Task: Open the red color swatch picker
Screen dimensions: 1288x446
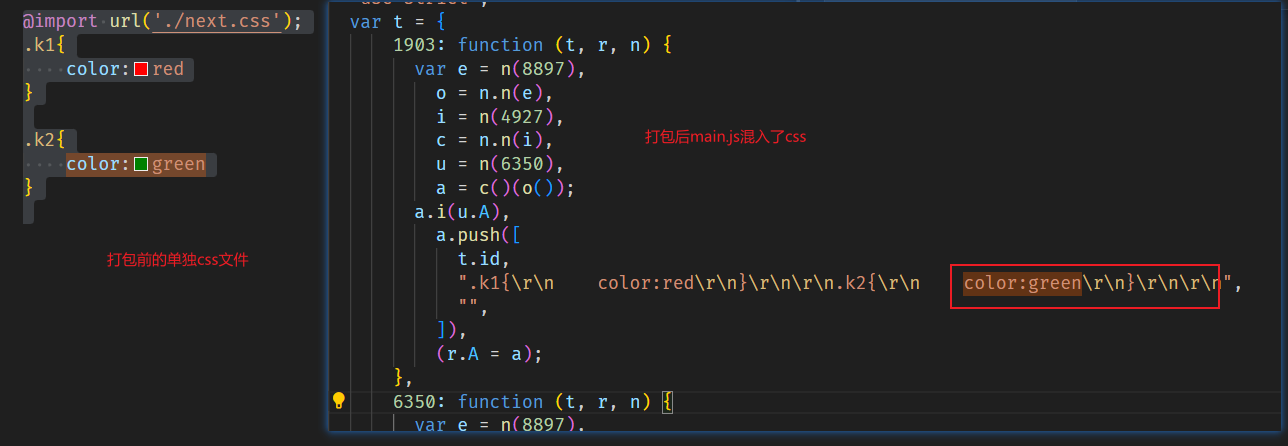Action: [141, 69]
